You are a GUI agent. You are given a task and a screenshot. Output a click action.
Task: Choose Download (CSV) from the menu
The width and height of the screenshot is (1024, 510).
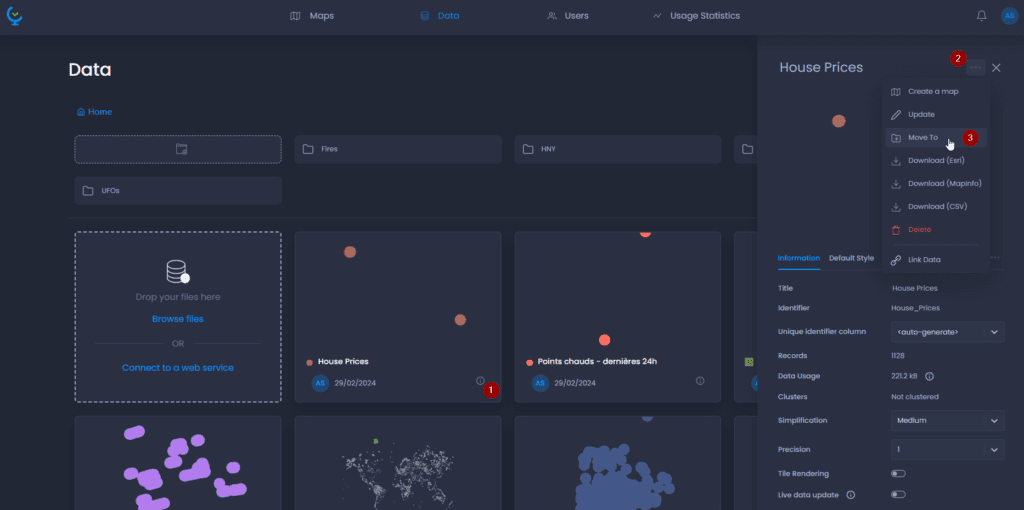(935, 206)
